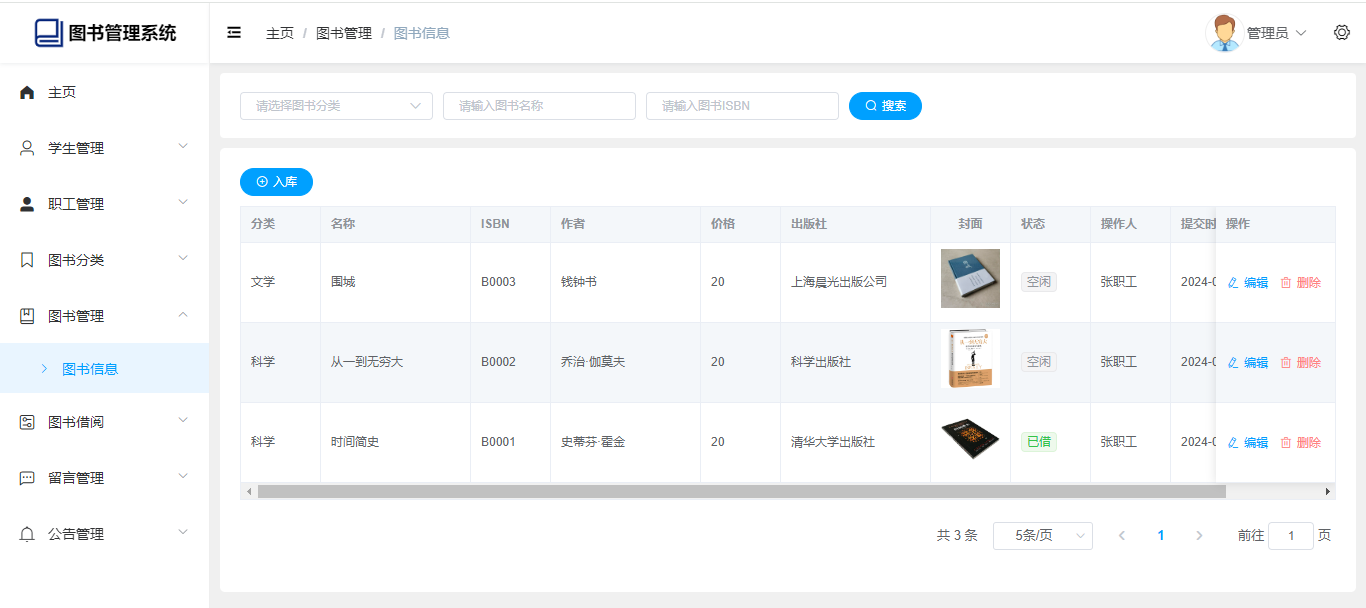Image resolution: width=1366 pixels, height=608 pixels.
Task: Open the 图书借阅 menu section
Action: [104, 422]
